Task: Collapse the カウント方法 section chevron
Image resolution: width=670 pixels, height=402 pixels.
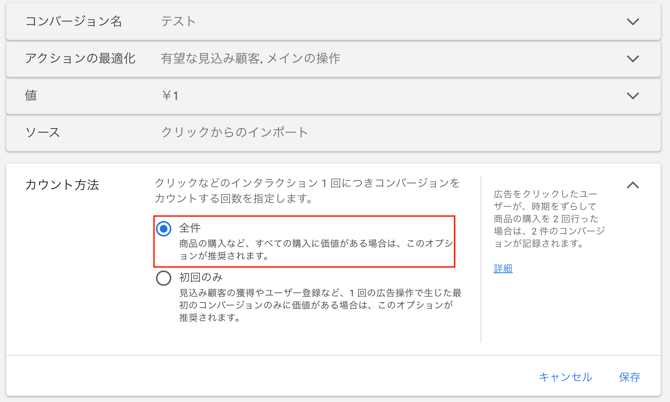Action: coord(632,185)
